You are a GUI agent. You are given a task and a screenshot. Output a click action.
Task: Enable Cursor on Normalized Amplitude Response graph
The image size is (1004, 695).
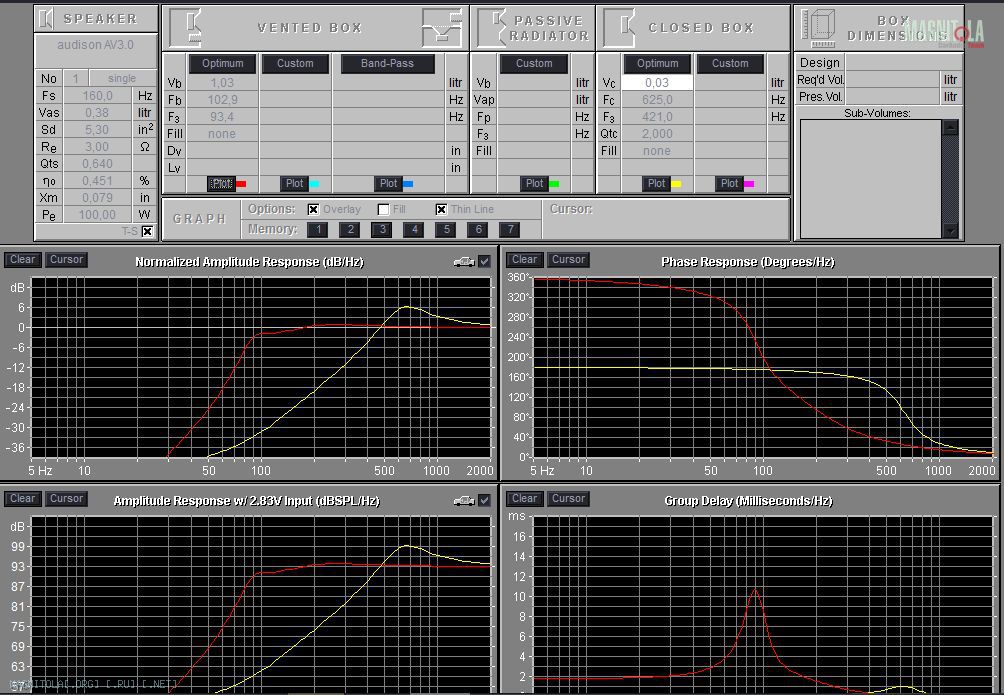(x=67, y=259)
